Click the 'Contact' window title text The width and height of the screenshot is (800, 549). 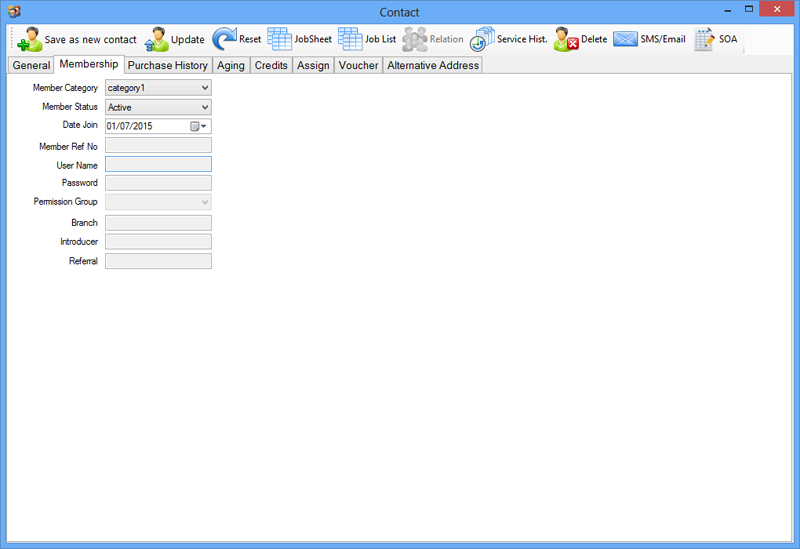pyautogui.click(x=399, y=12)
